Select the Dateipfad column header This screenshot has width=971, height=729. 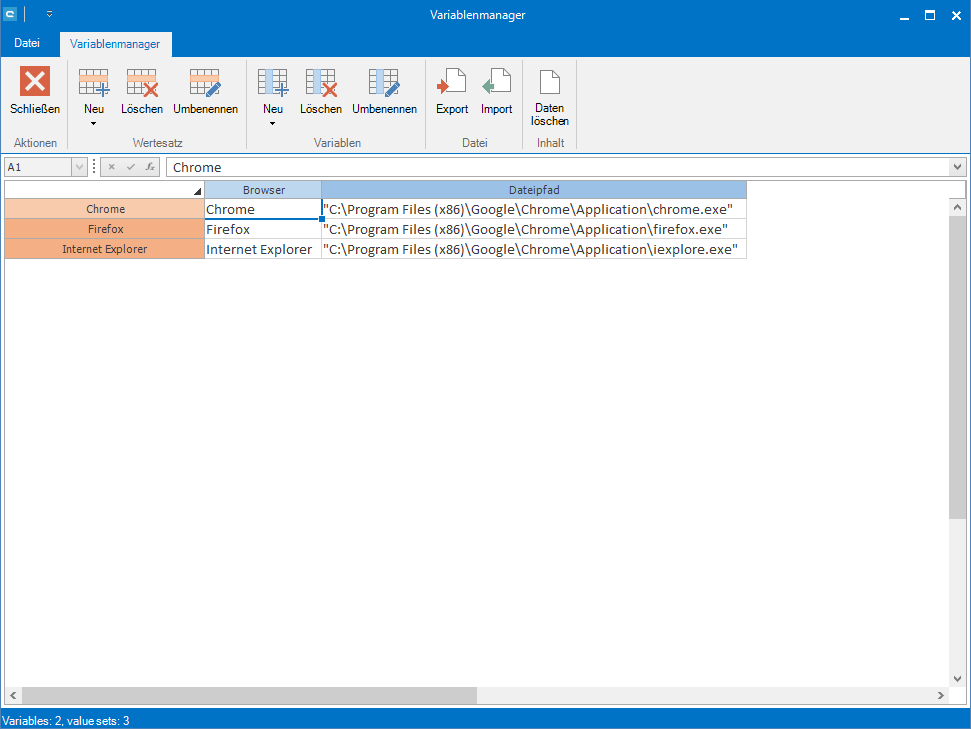[x=533, y=190]
